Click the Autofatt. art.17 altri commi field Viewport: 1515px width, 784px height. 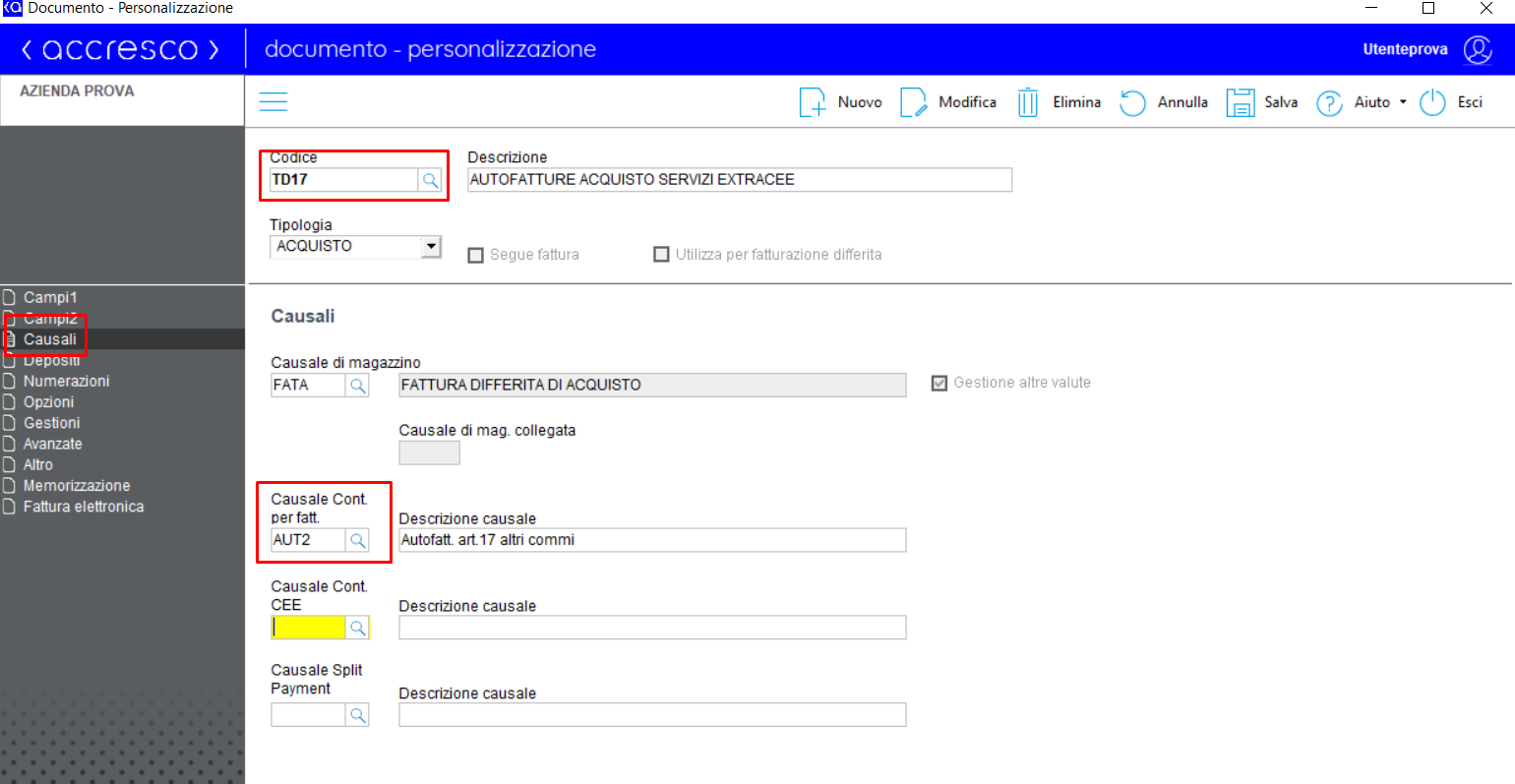tap(652, 540)
